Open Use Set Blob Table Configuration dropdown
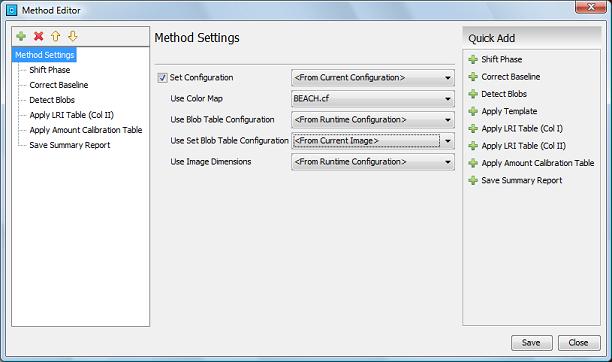 point(373,141)
